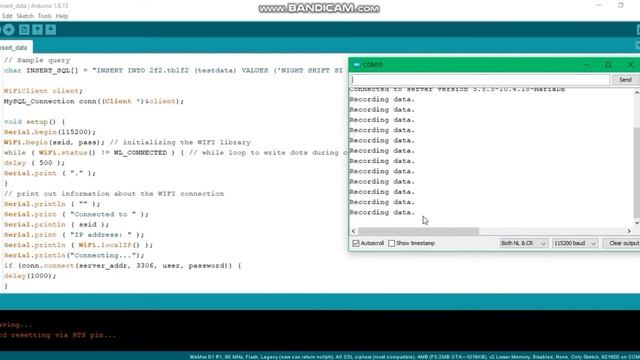Click the 'WiFi.begin(ssid, pass);' code line
Image resolution: width=640 pixels, height=360 pixels.
[x=127, y=142]
